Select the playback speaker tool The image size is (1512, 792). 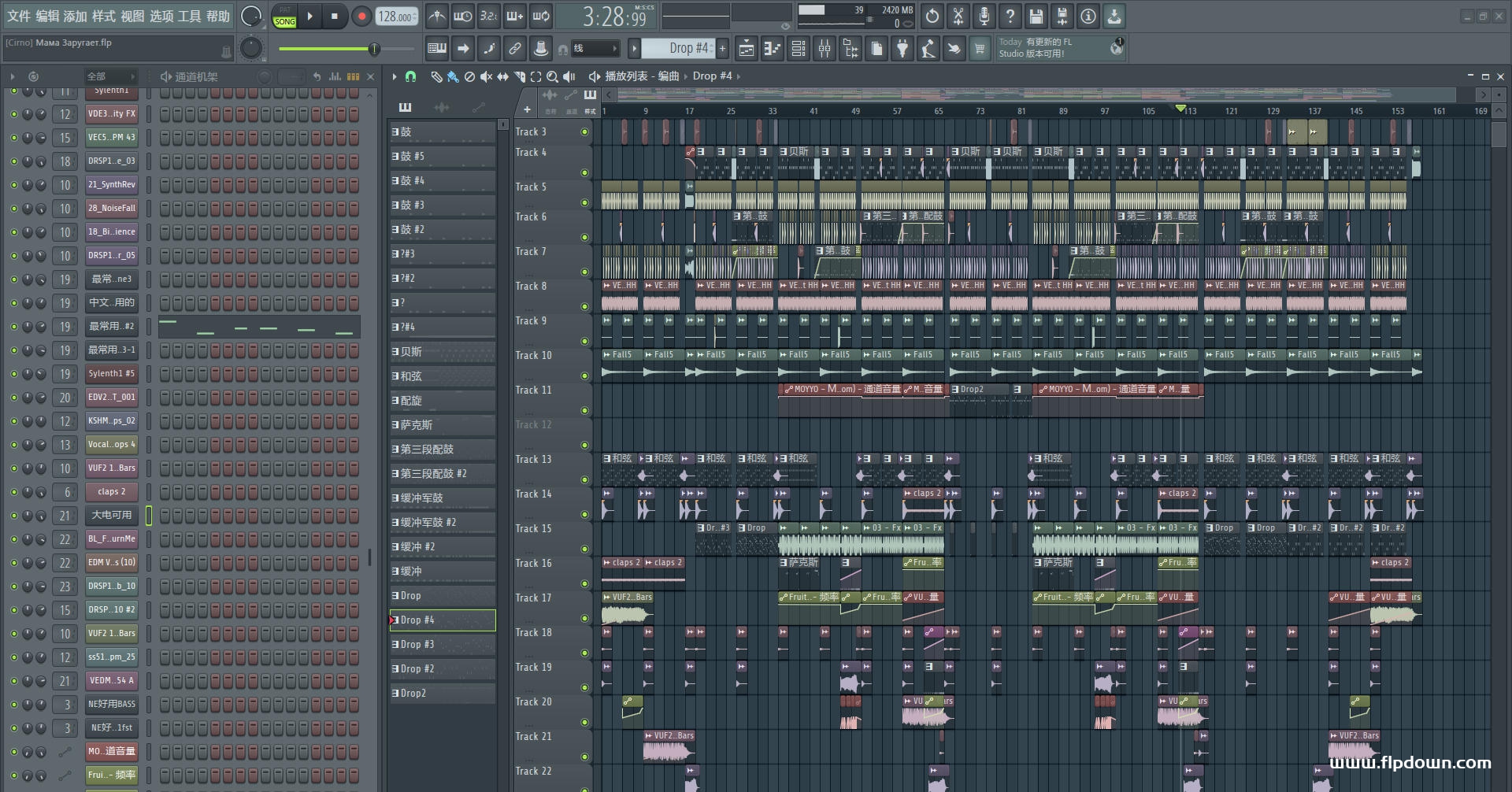point(569,76)
